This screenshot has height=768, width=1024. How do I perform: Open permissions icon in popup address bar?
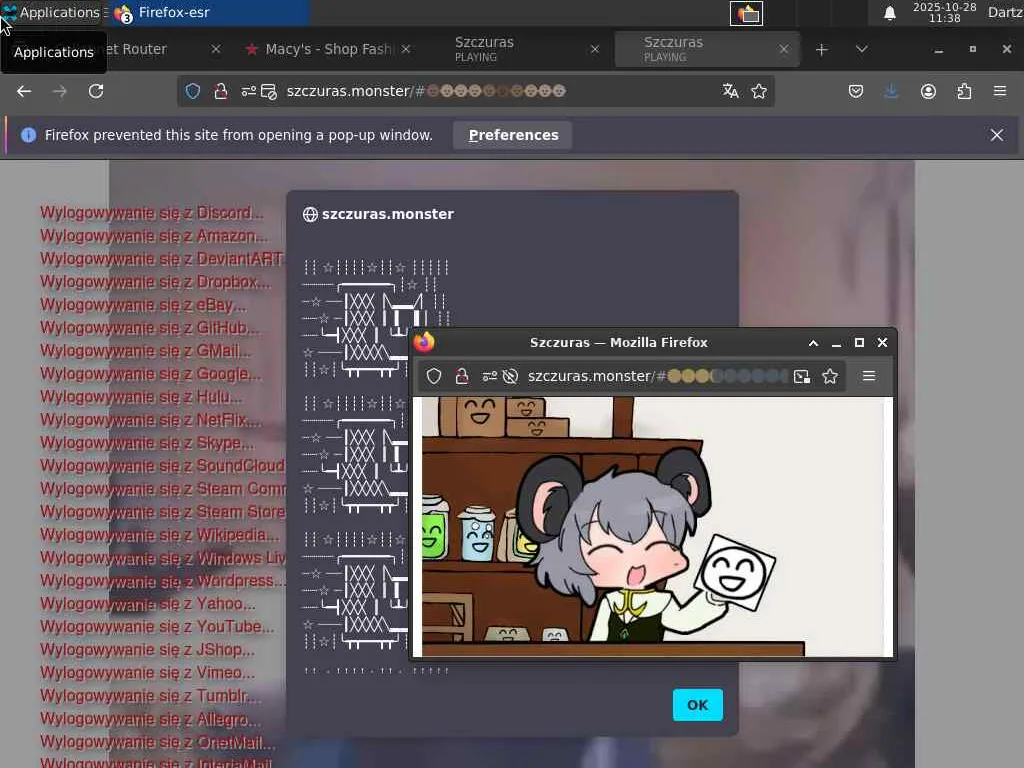click(x=489, y=376)
